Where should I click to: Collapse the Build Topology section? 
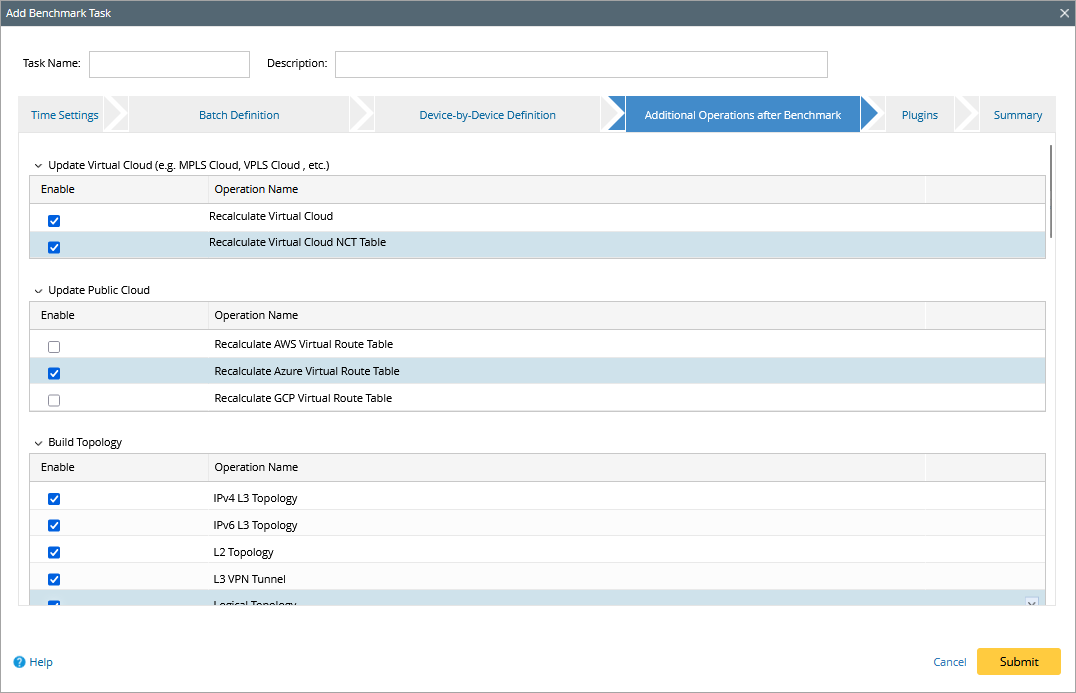pos(39,443)
